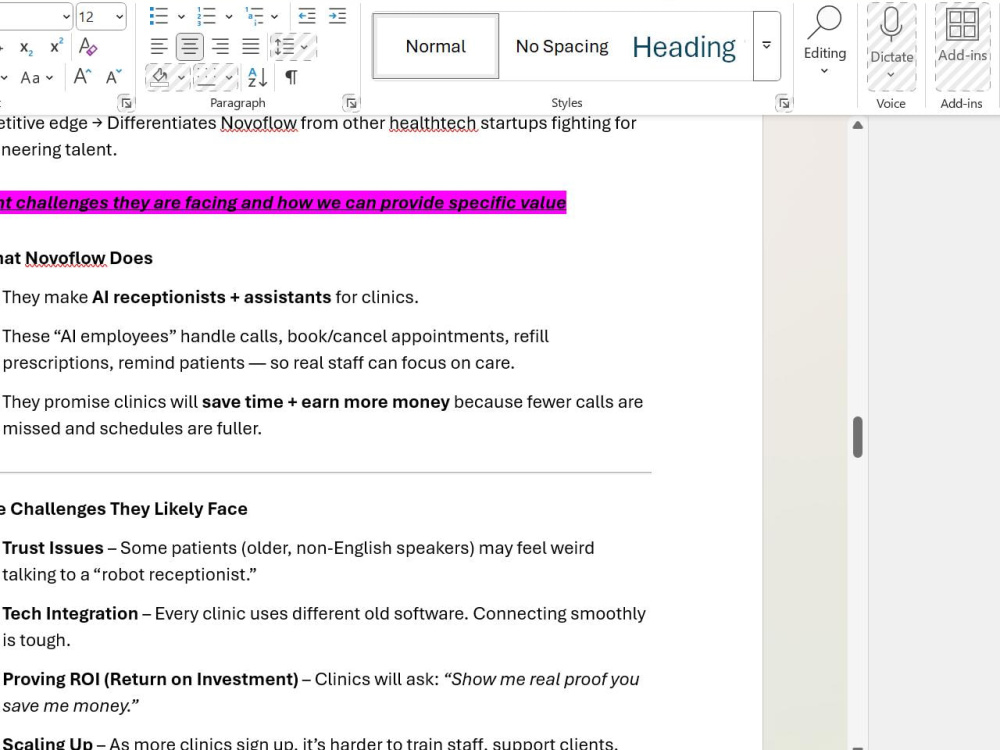Apply the Normal style
The height and width of the screenshot is (750, 1000).
(x=436, y=46)
